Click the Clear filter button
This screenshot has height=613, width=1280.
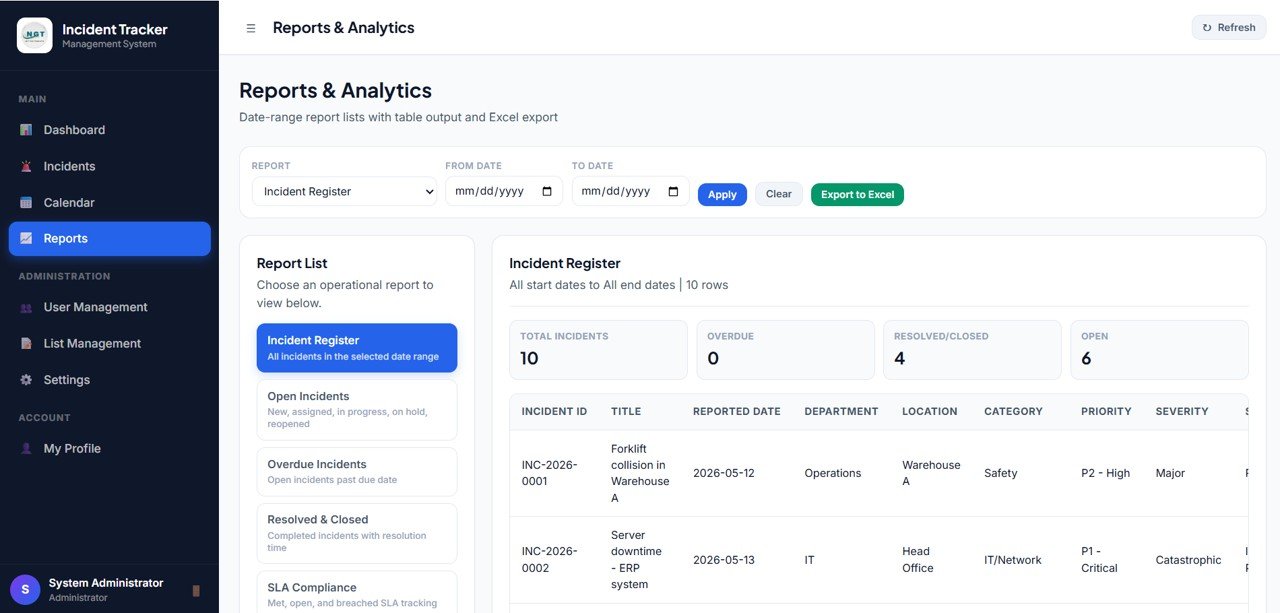point(778,195)
